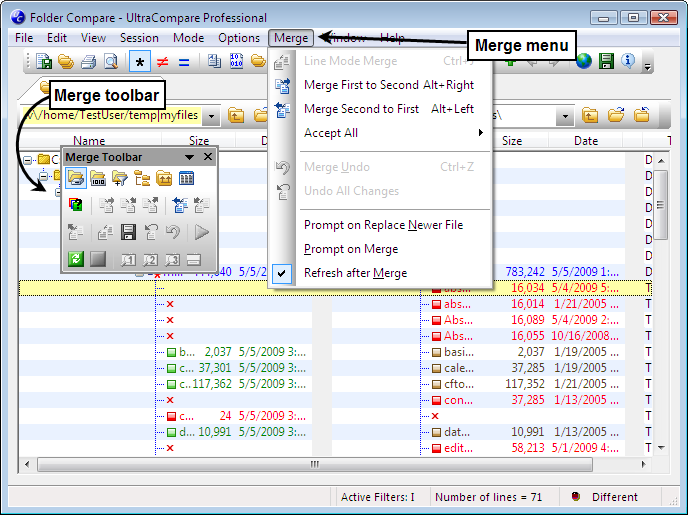Collapse the root tree node in left pane
This screenshot has height=515, width=688.
click(28, 160)
